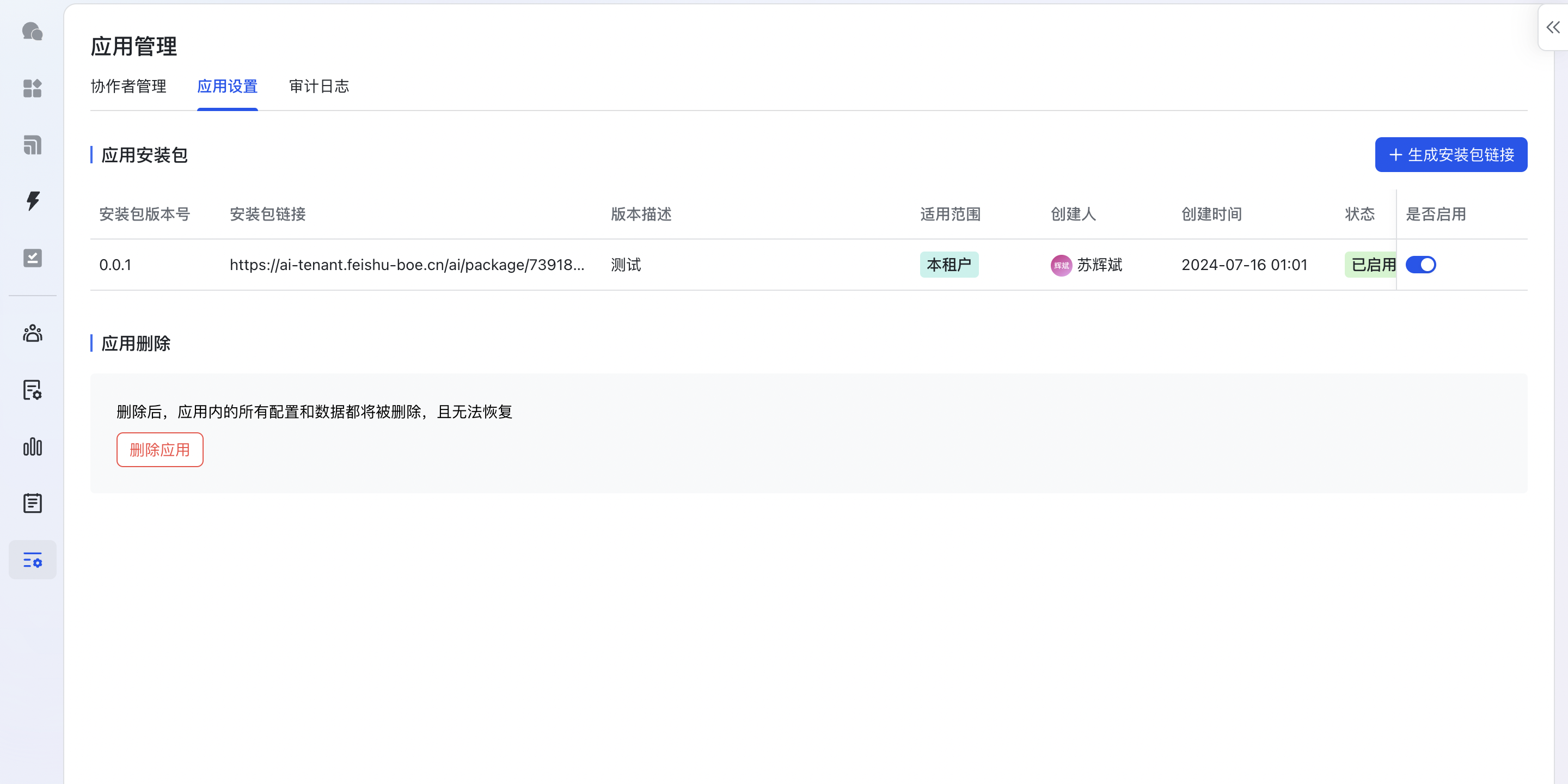Image resolution: width=1568 pixels, height=784 pixels.
Task: Click the 适用范围 column header
Action: pyautogui.click(x=950, y=215)
